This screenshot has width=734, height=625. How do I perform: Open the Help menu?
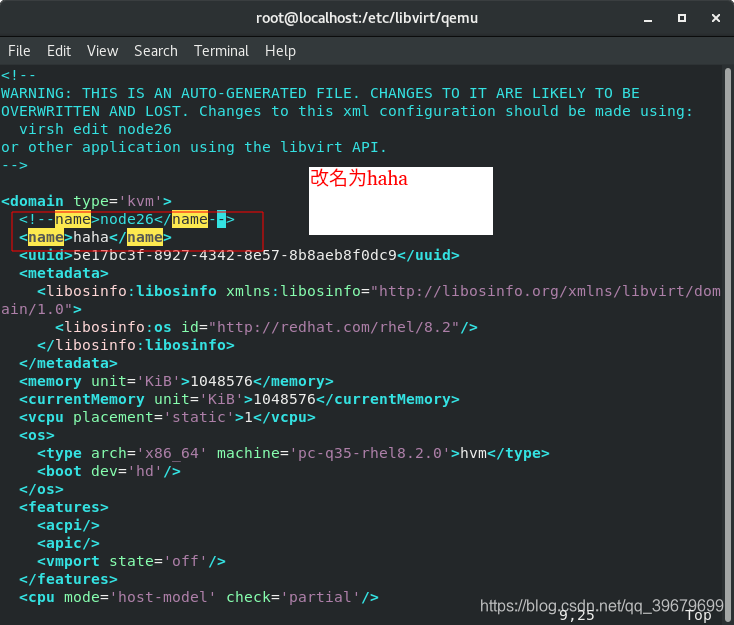click(280, 51)
